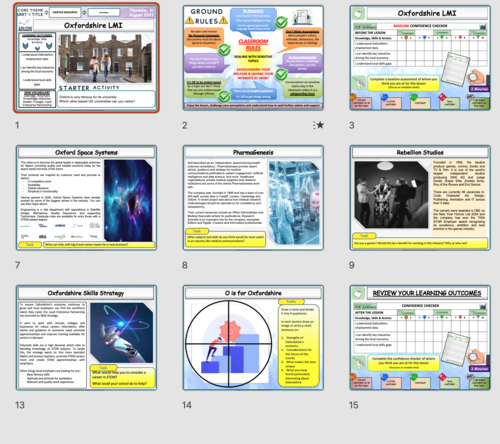Choose the Oxfordshire Skills Strategy slide
Viewport: 500px width, 444px height.
[86, 338]
